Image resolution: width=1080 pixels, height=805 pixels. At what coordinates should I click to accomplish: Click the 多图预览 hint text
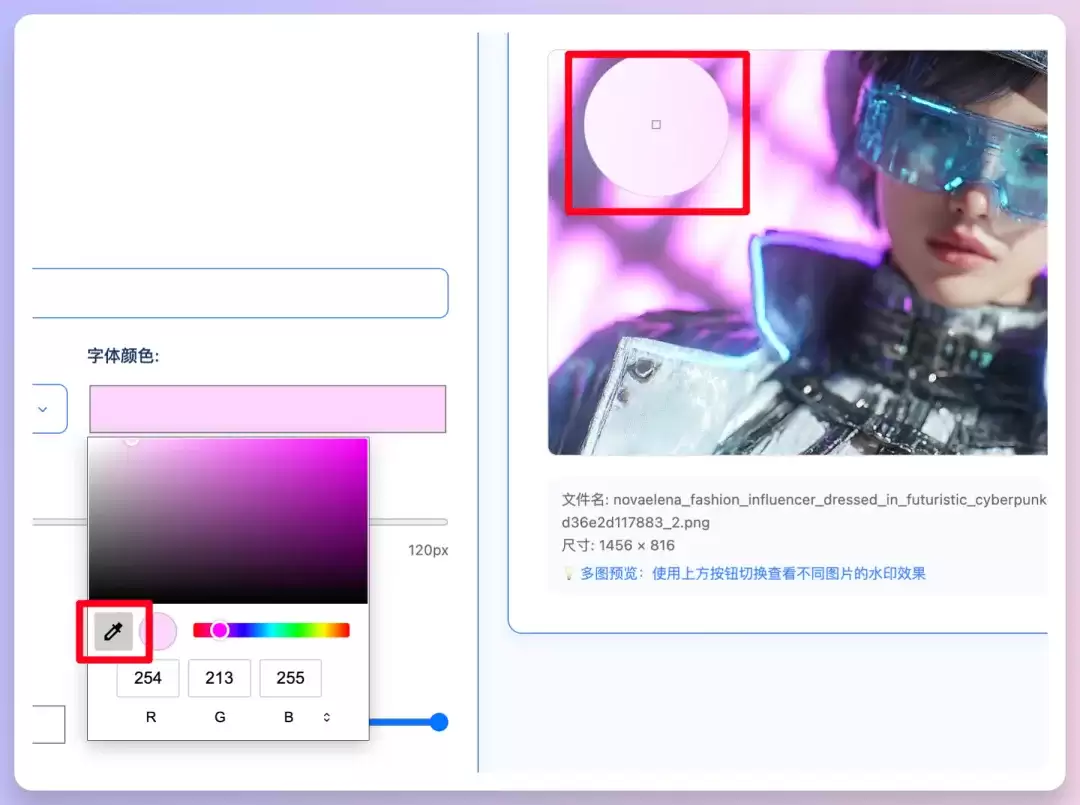[753, 574]
